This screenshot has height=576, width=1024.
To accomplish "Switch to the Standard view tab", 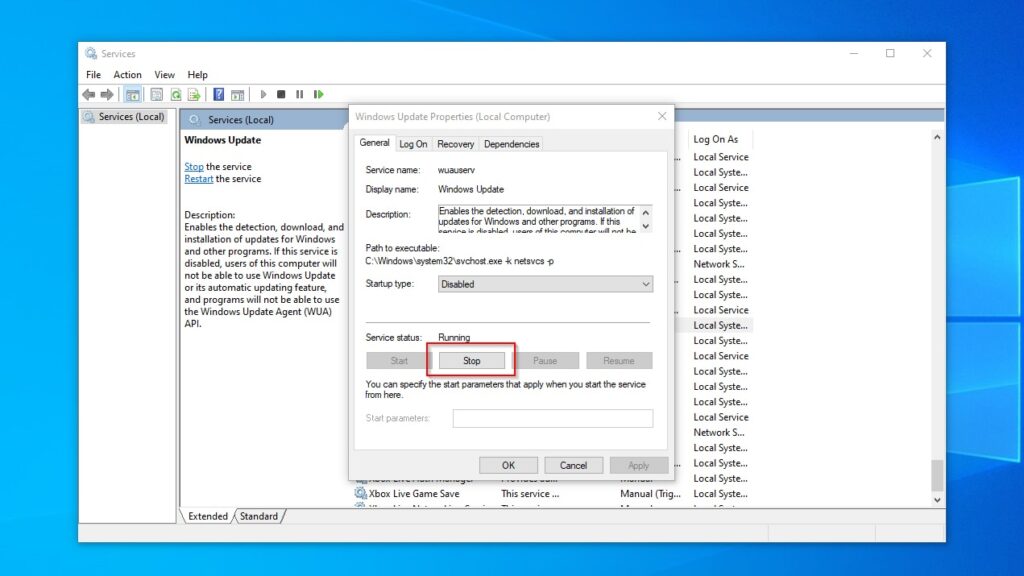I will coord(259,516).
